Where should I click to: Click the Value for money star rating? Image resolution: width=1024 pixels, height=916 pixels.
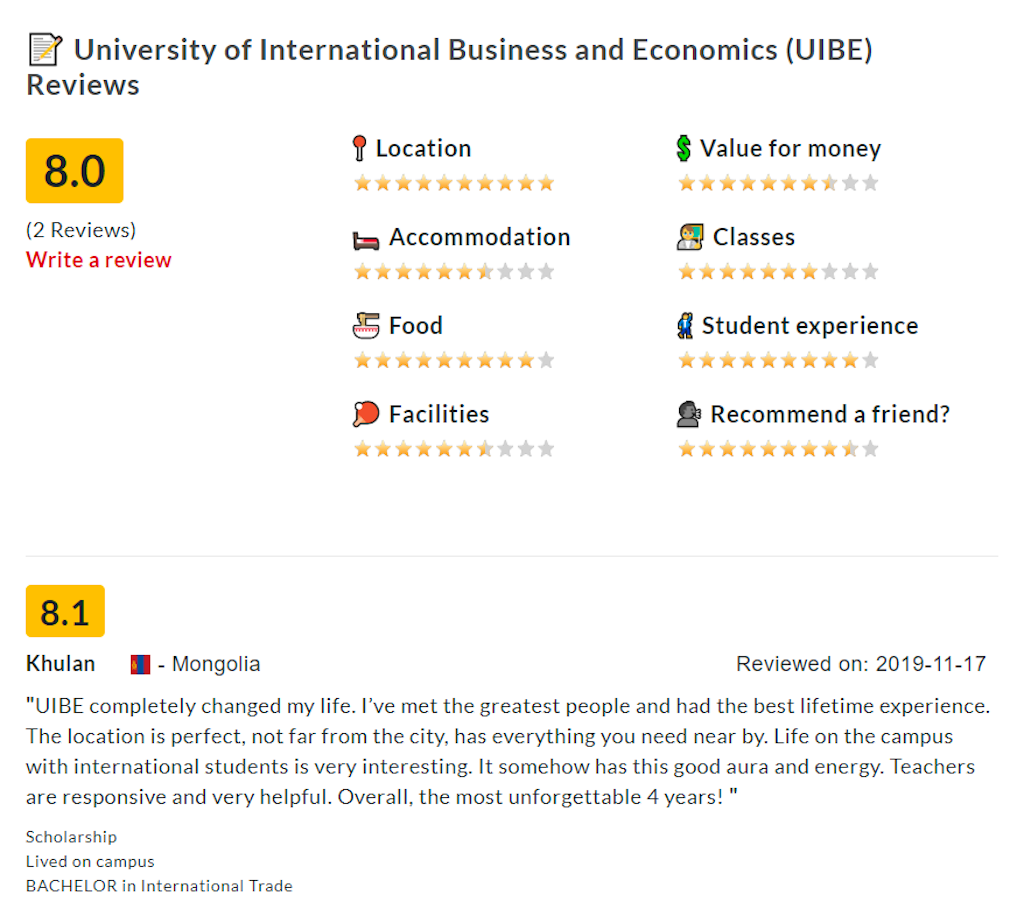pos(778,183)
